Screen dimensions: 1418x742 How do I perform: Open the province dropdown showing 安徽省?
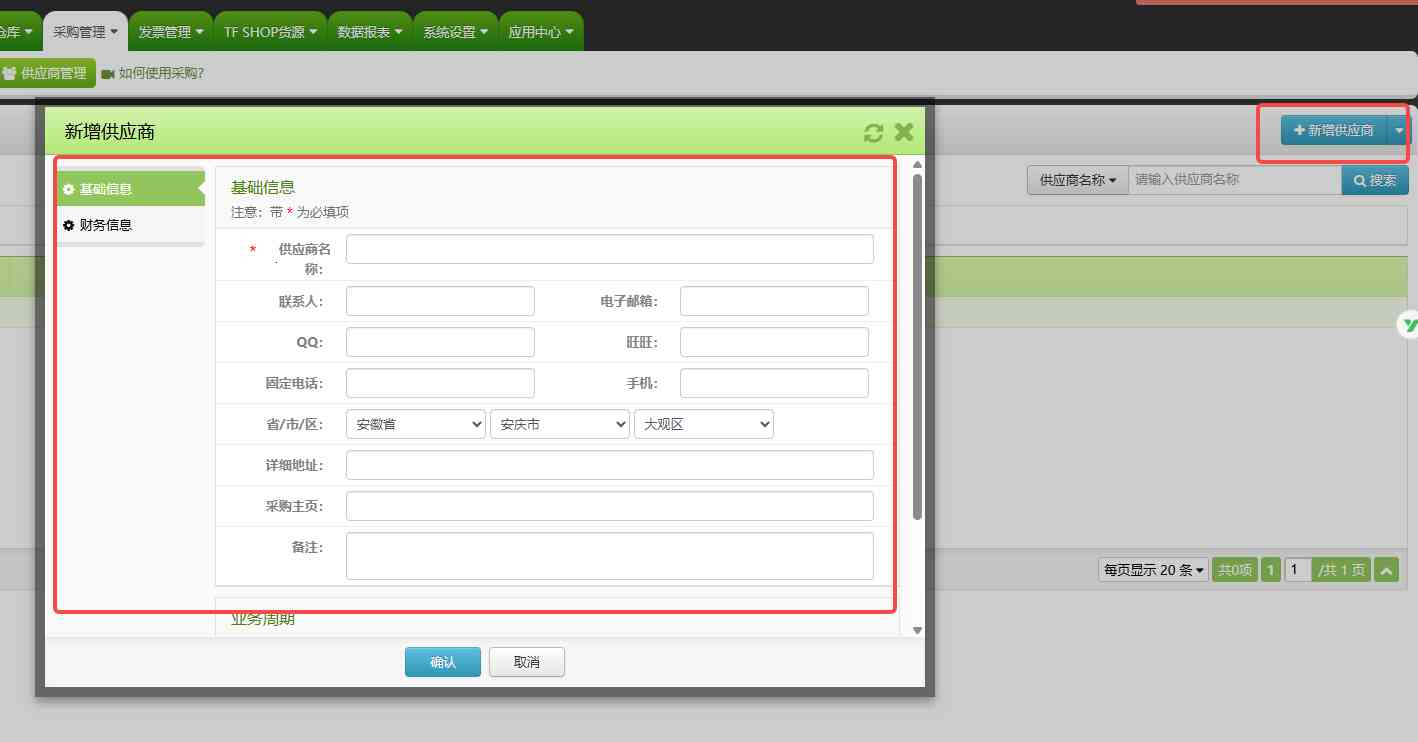(x=415, y=424)
